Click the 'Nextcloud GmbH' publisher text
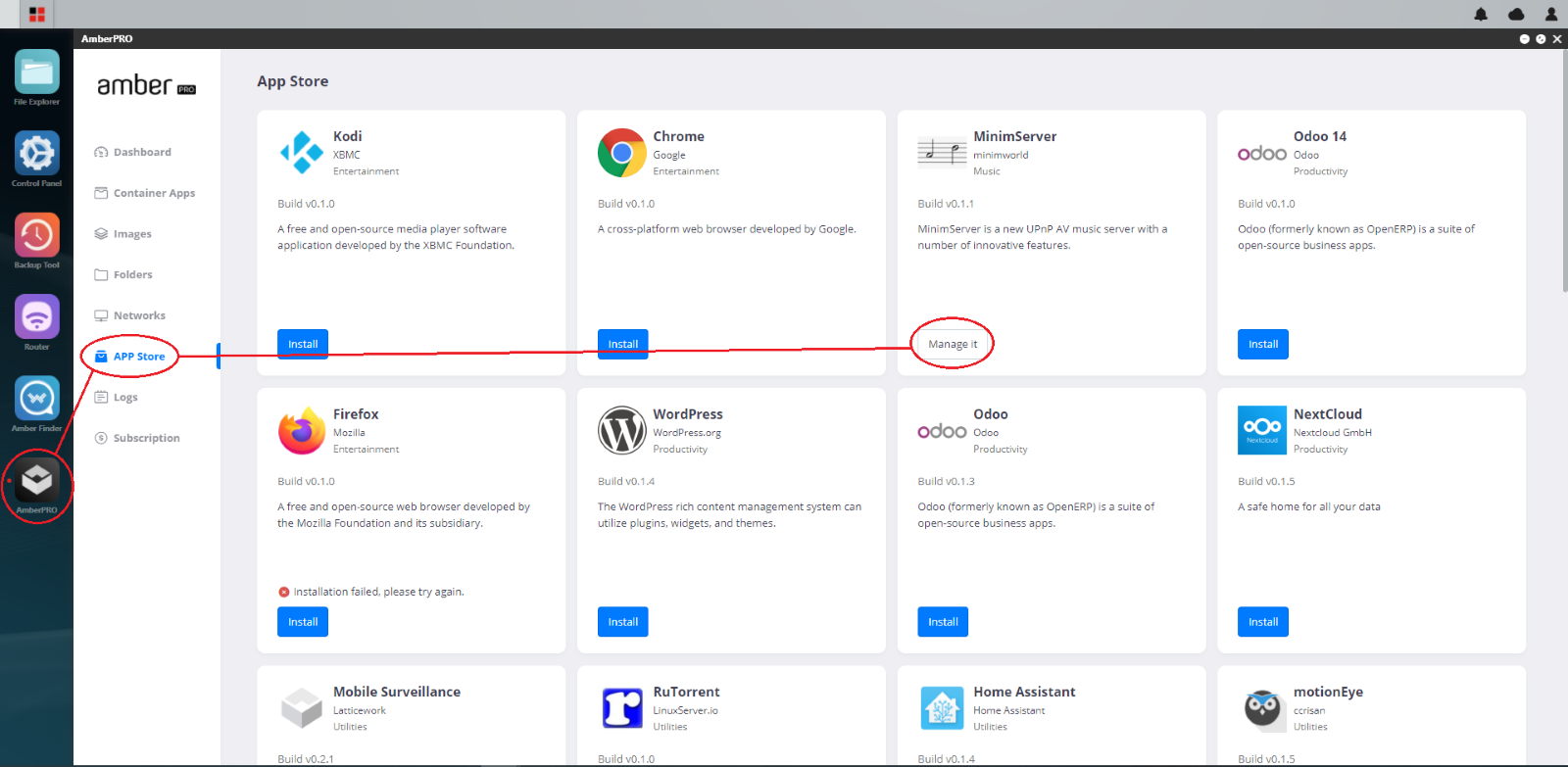The width and height of the screenshot is (1568, 767). (x=1332, y=432)
